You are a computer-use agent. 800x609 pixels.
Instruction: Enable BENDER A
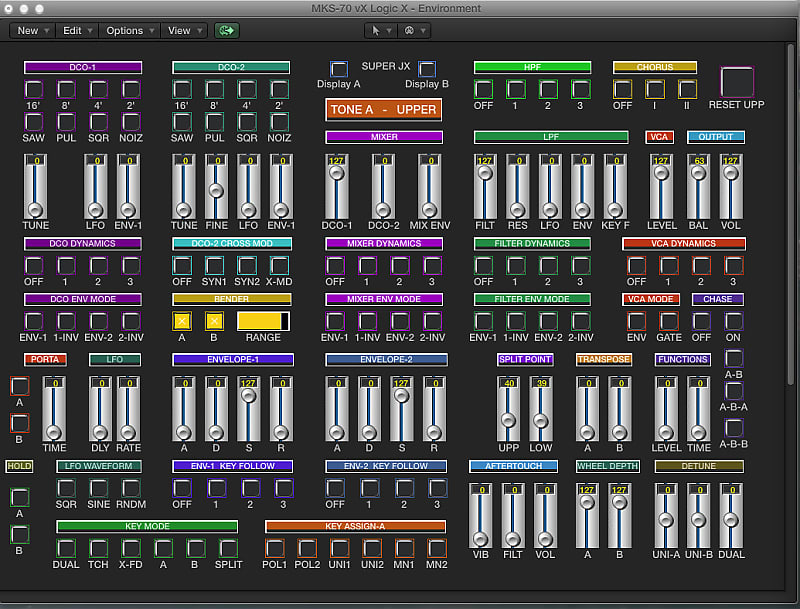(180, 322)
